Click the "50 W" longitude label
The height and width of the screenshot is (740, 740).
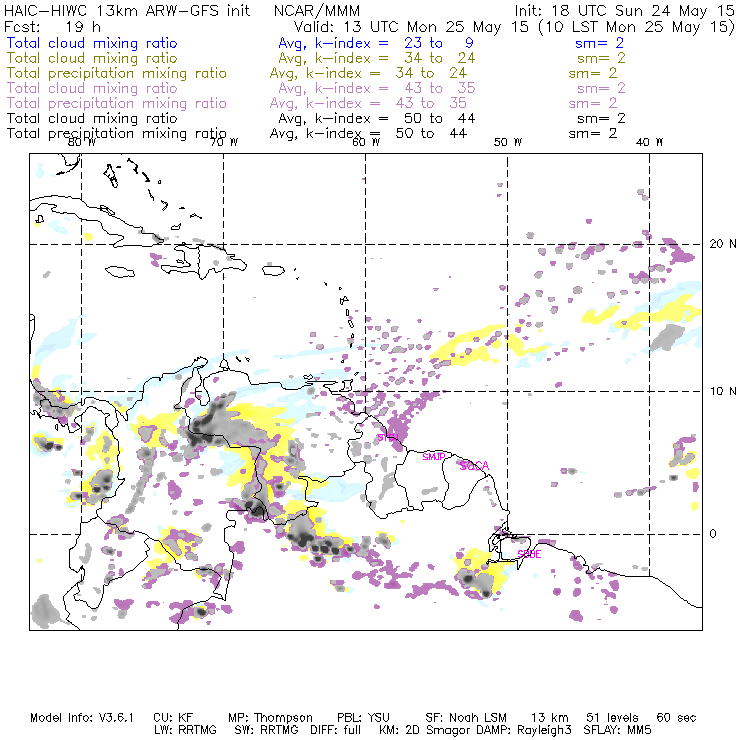(508, 142)
